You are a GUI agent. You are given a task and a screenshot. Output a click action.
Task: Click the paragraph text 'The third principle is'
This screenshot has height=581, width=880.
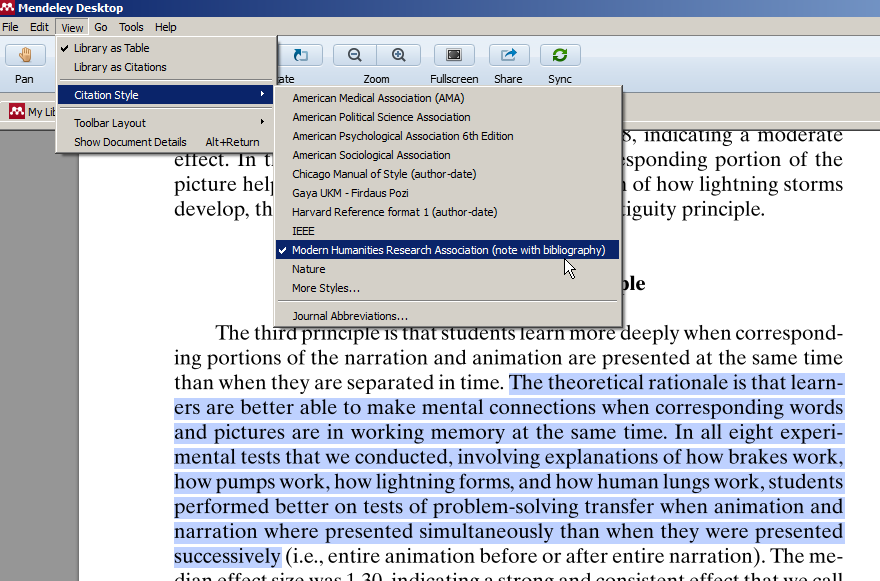pos(308,333)
